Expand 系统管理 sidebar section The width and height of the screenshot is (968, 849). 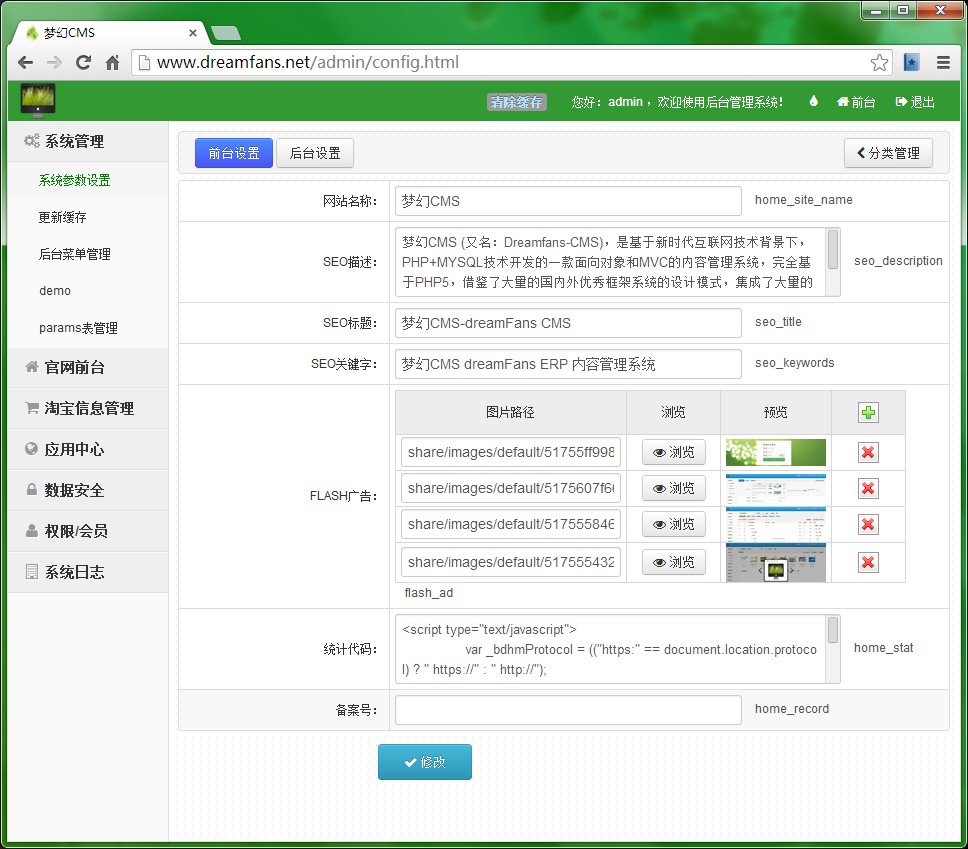click(x=88, y=141)
